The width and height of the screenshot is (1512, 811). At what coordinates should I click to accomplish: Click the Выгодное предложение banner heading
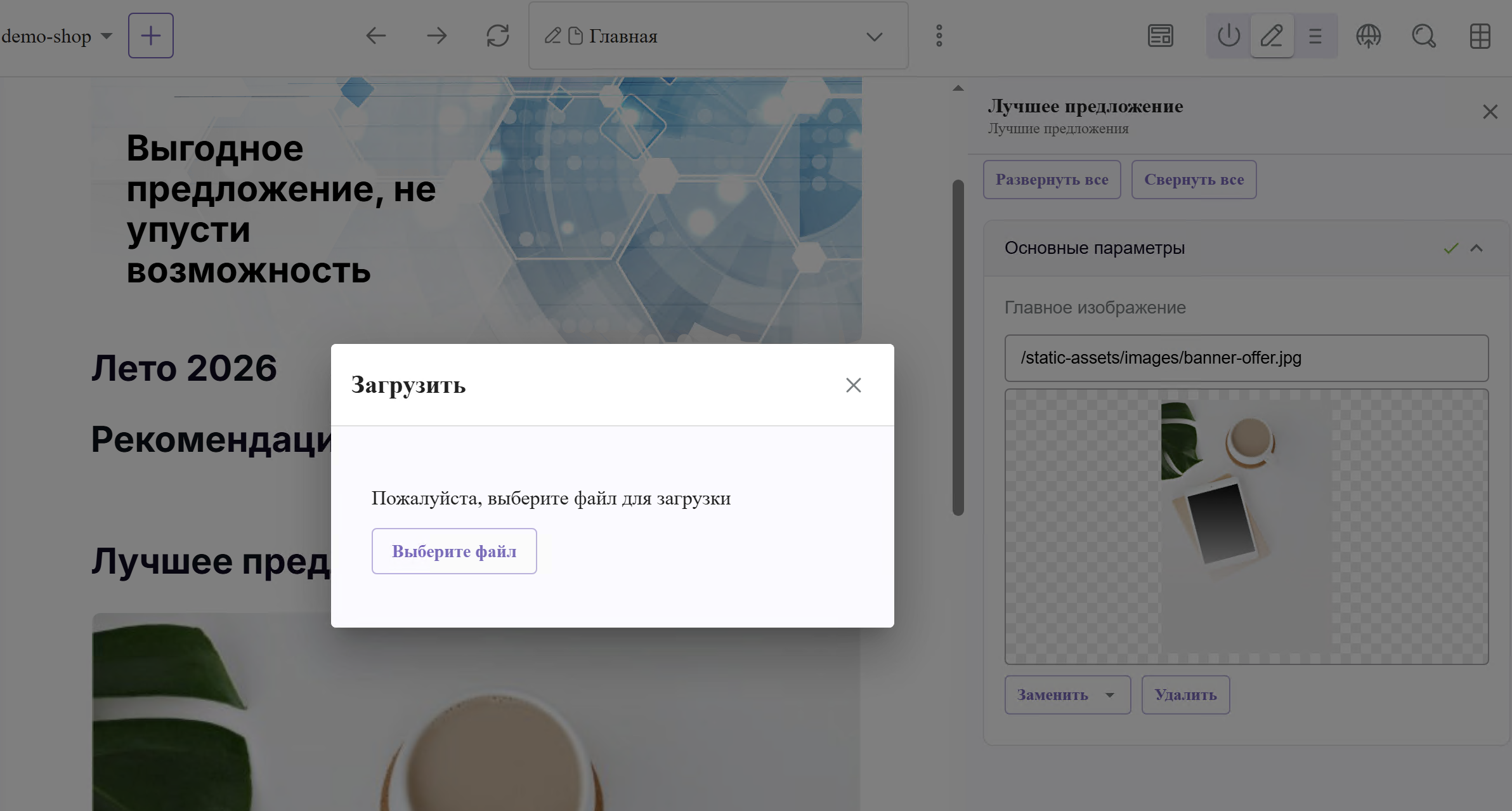click(281, 209)
